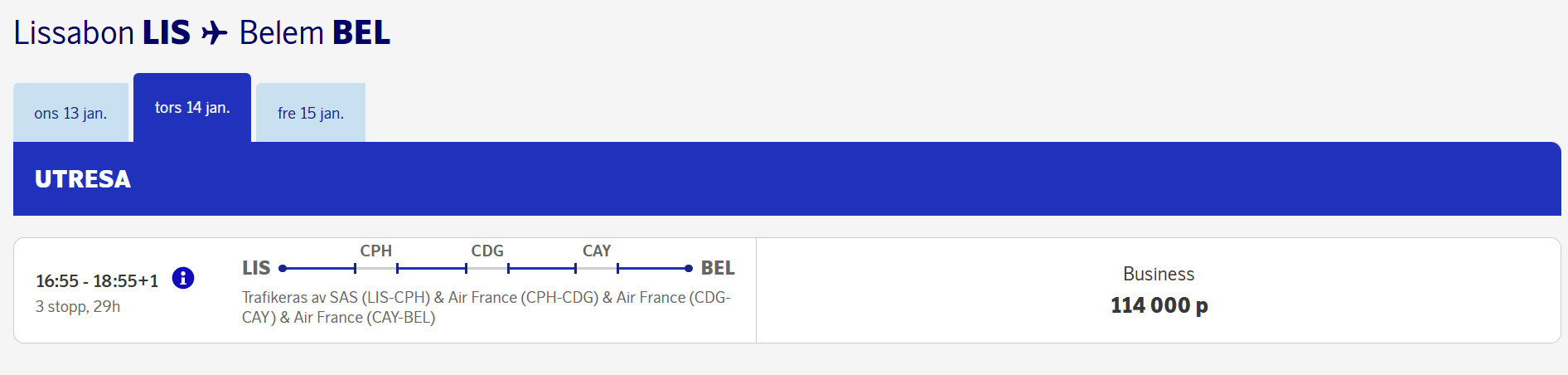The image size is (1568, 375).
Task: Click the 114 000 p price
Action: [1159, 305]
